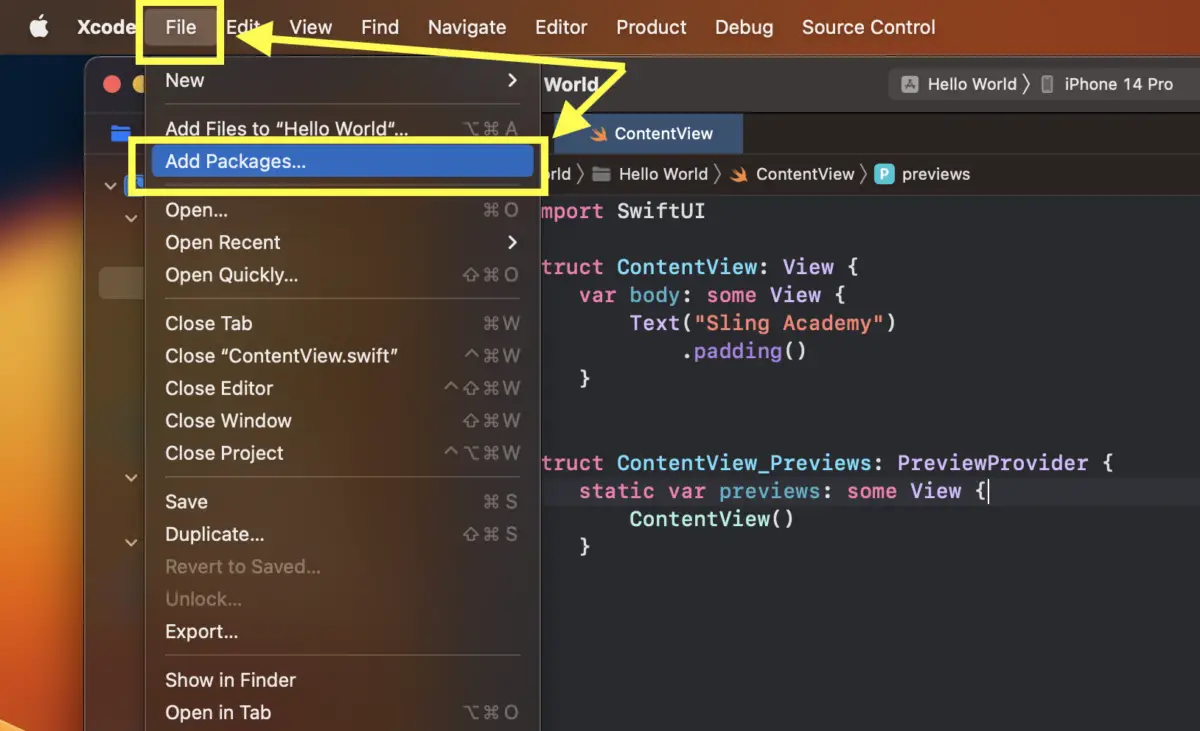Choose Open… in the File menu
The height and width of the screenshot is (731, 1200).
(342, 210)
